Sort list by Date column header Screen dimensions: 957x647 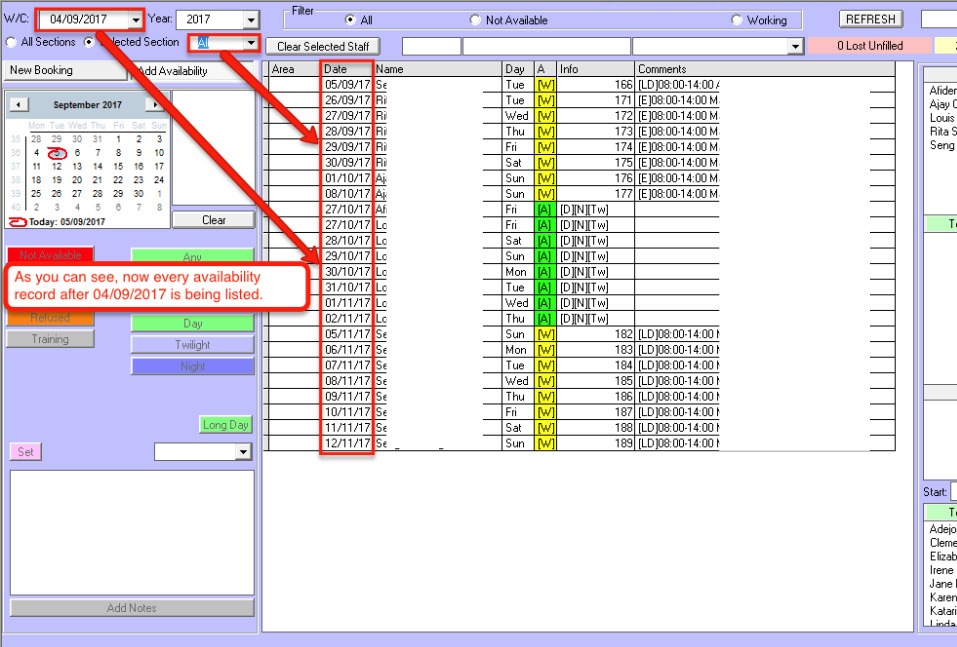tap(346, 69)
